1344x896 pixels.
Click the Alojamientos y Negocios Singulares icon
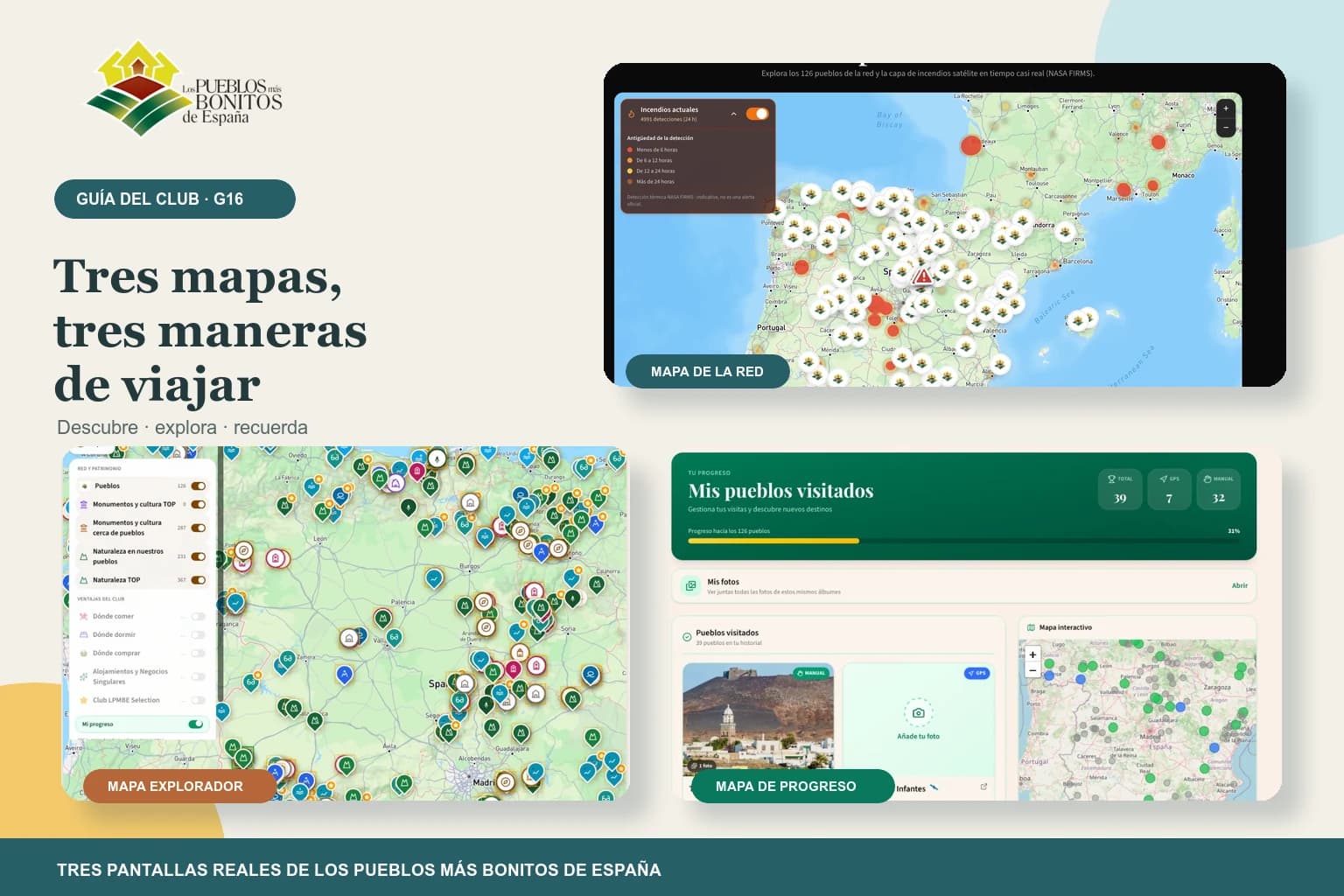click(x=84, y=676)
